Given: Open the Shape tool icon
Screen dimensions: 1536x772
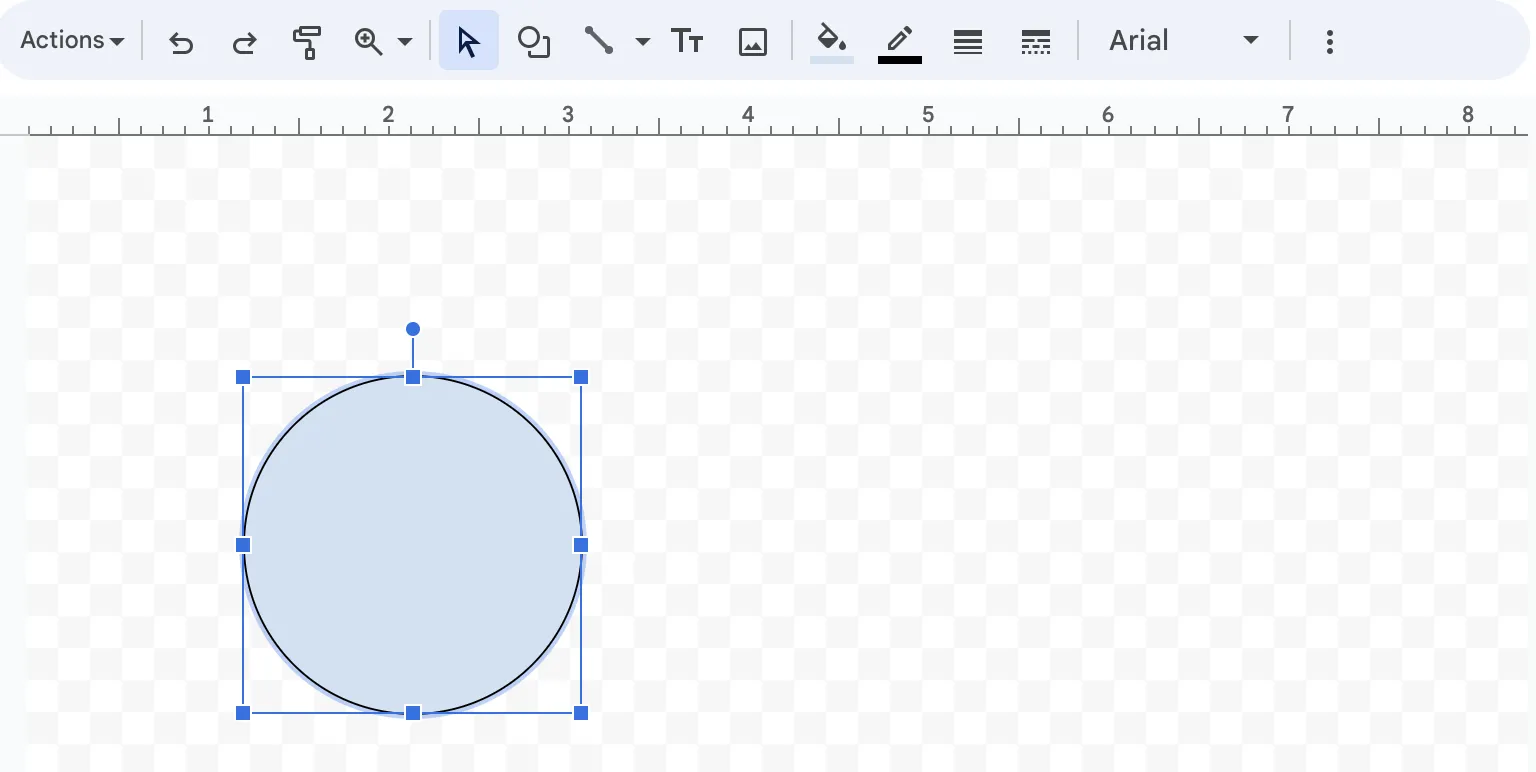Looking at the screenshot, I should [x=534, y=42].
